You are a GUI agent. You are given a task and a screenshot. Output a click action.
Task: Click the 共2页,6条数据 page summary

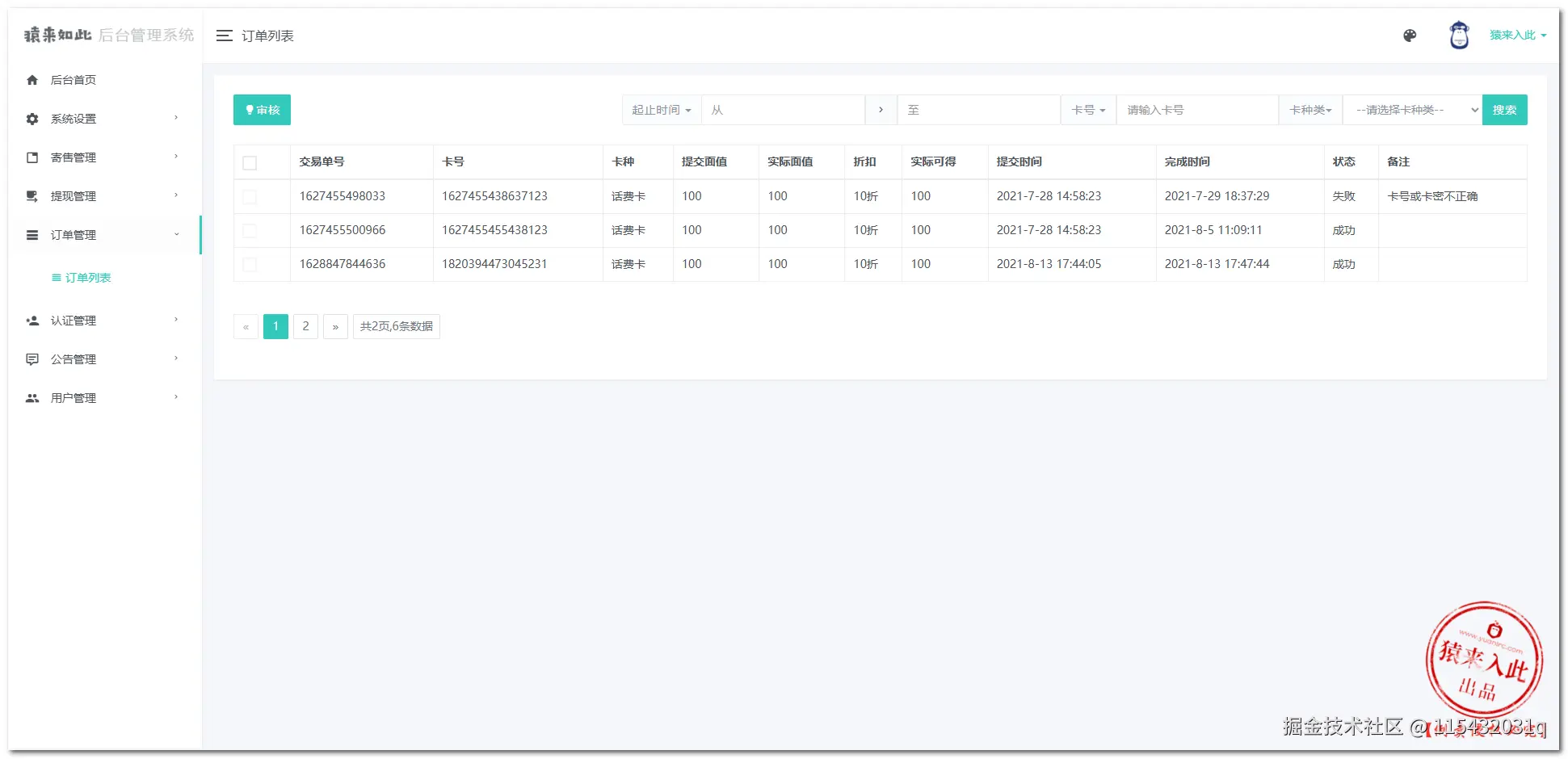[x=397, y=326]
